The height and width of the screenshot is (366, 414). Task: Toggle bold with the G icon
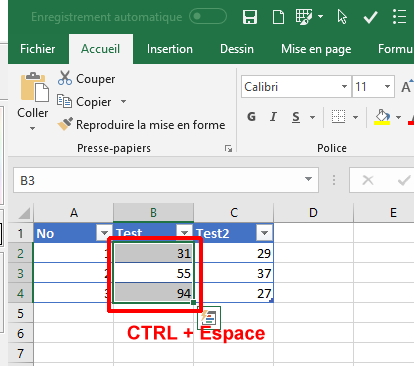coord(252,117)
